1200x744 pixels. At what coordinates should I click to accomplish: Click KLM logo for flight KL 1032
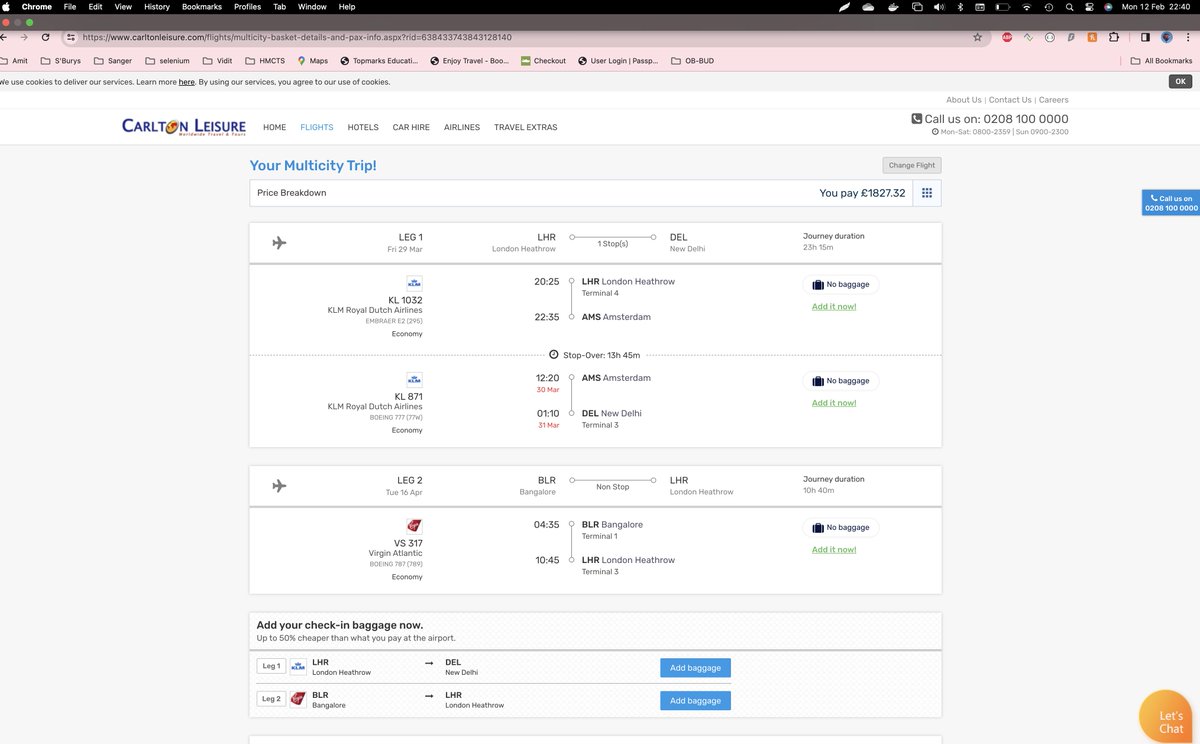pos(414,283)
